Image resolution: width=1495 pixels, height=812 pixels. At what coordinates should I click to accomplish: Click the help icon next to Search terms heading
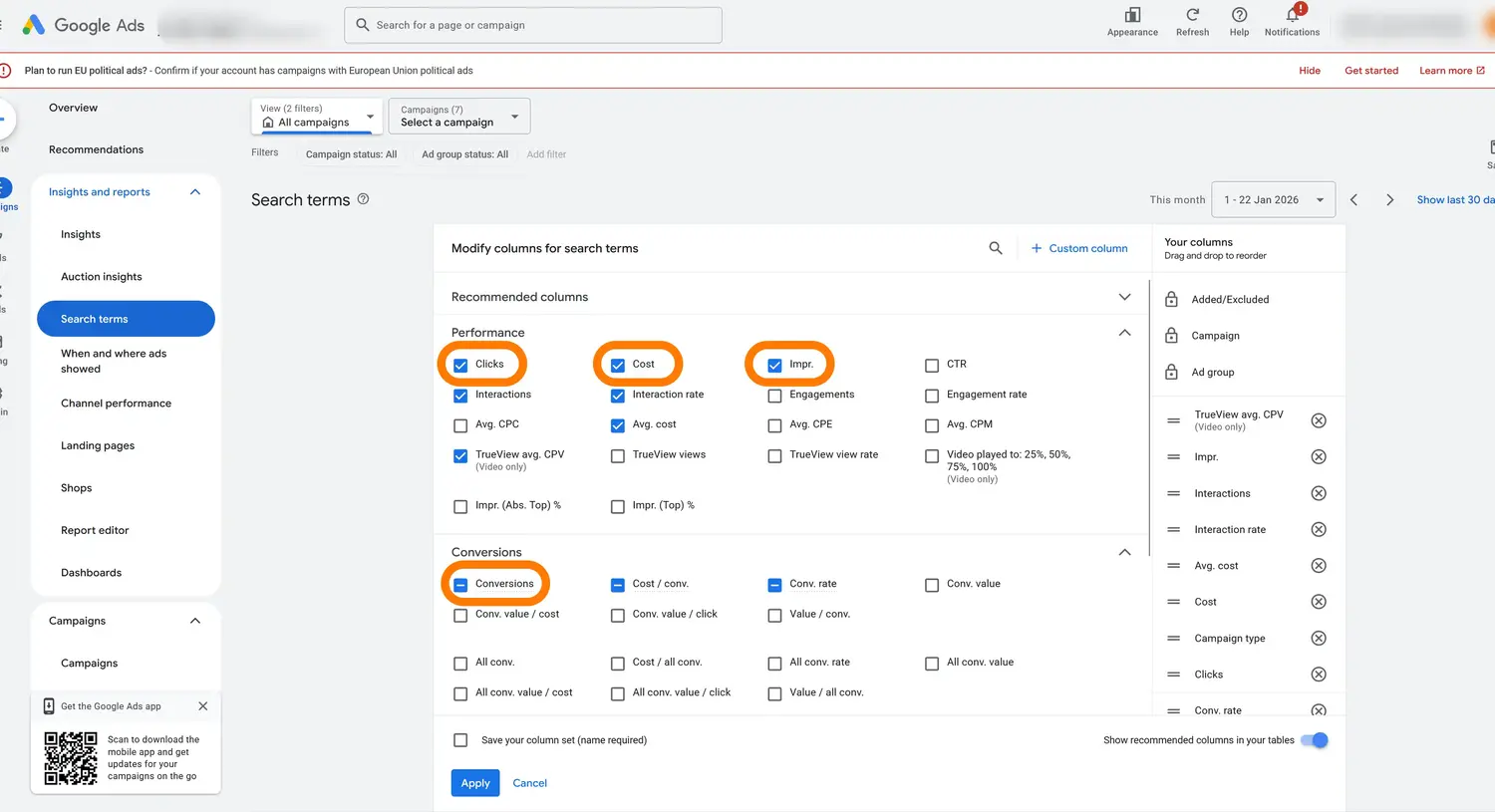tap(363, 199)
